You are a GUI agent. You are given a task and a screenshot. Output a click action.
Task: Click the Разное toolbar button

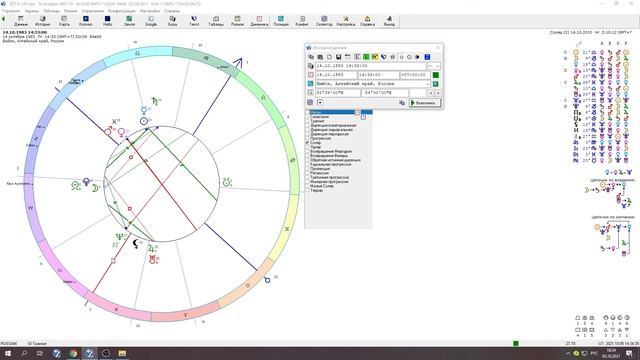tap(238, 21)
